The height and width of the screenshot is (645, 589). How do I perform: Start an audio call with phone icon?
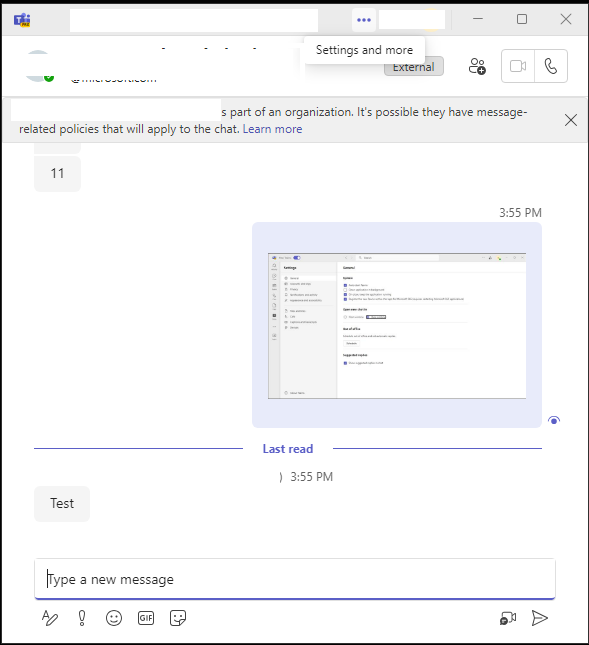tap(551, 66)
